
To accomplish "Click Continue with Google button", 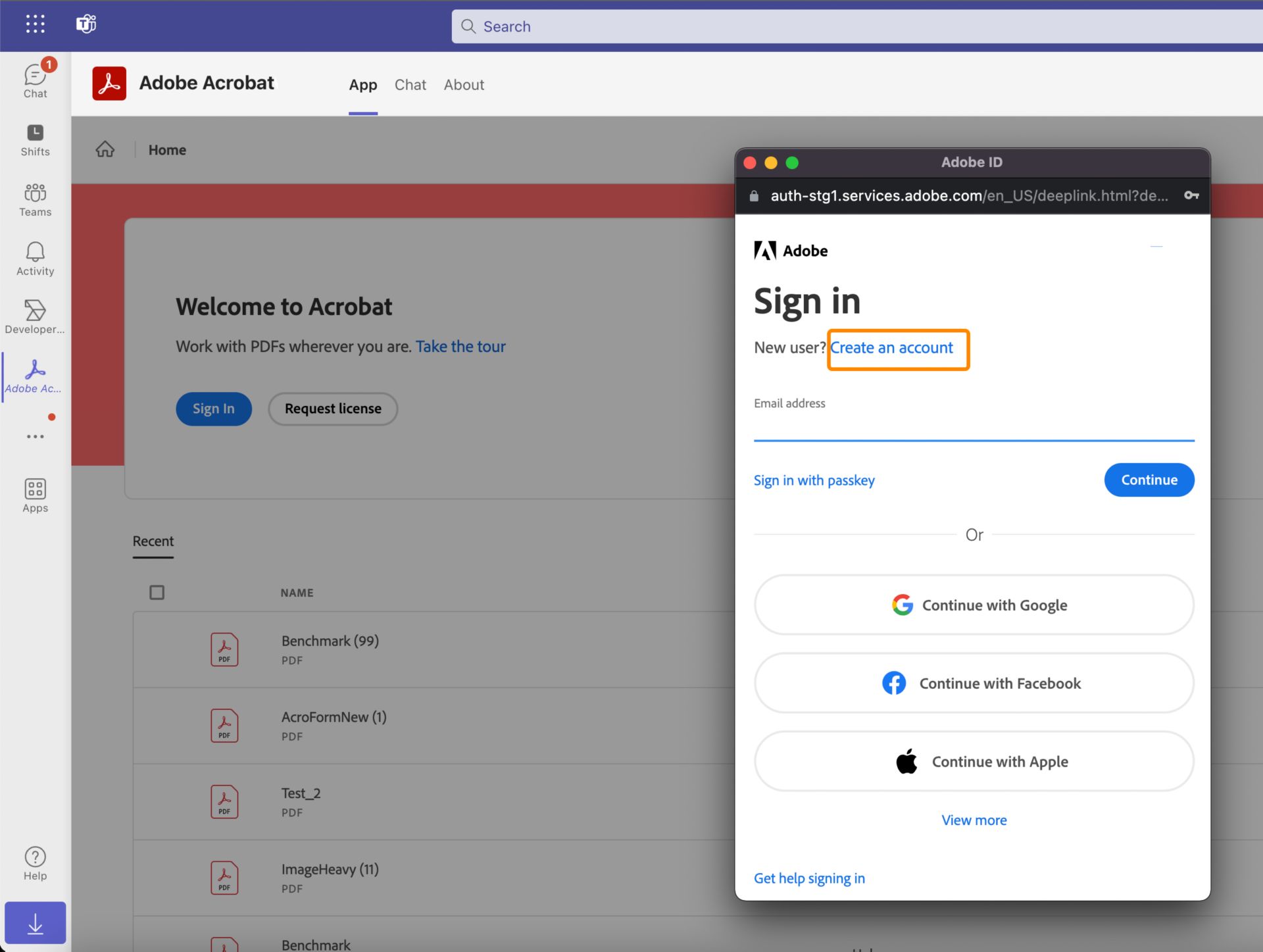I will pyautogui.click(x=974, y=604).
